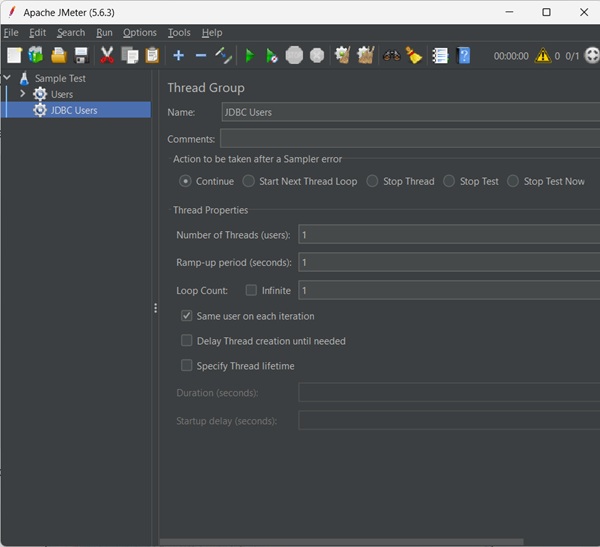
Task: Select Start Next Thread Loop option
Action: tap(248, 181)
